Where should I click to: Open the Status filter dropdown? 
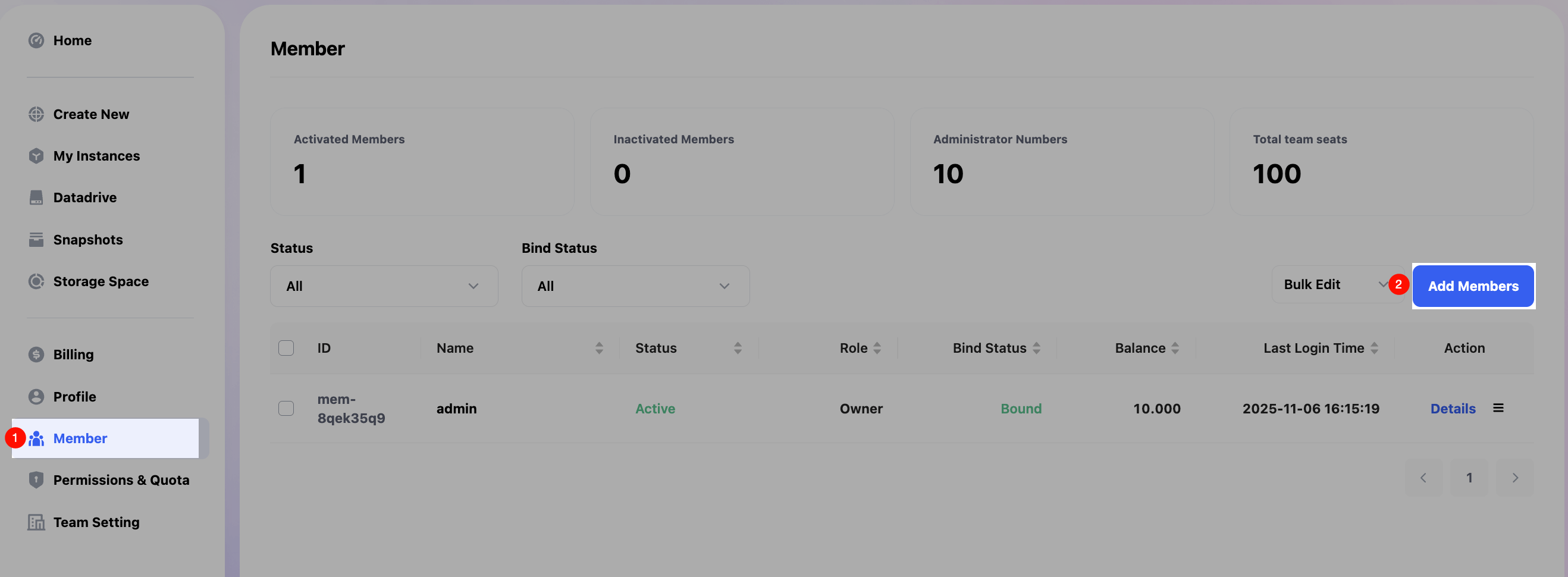[x=384, y=286]
